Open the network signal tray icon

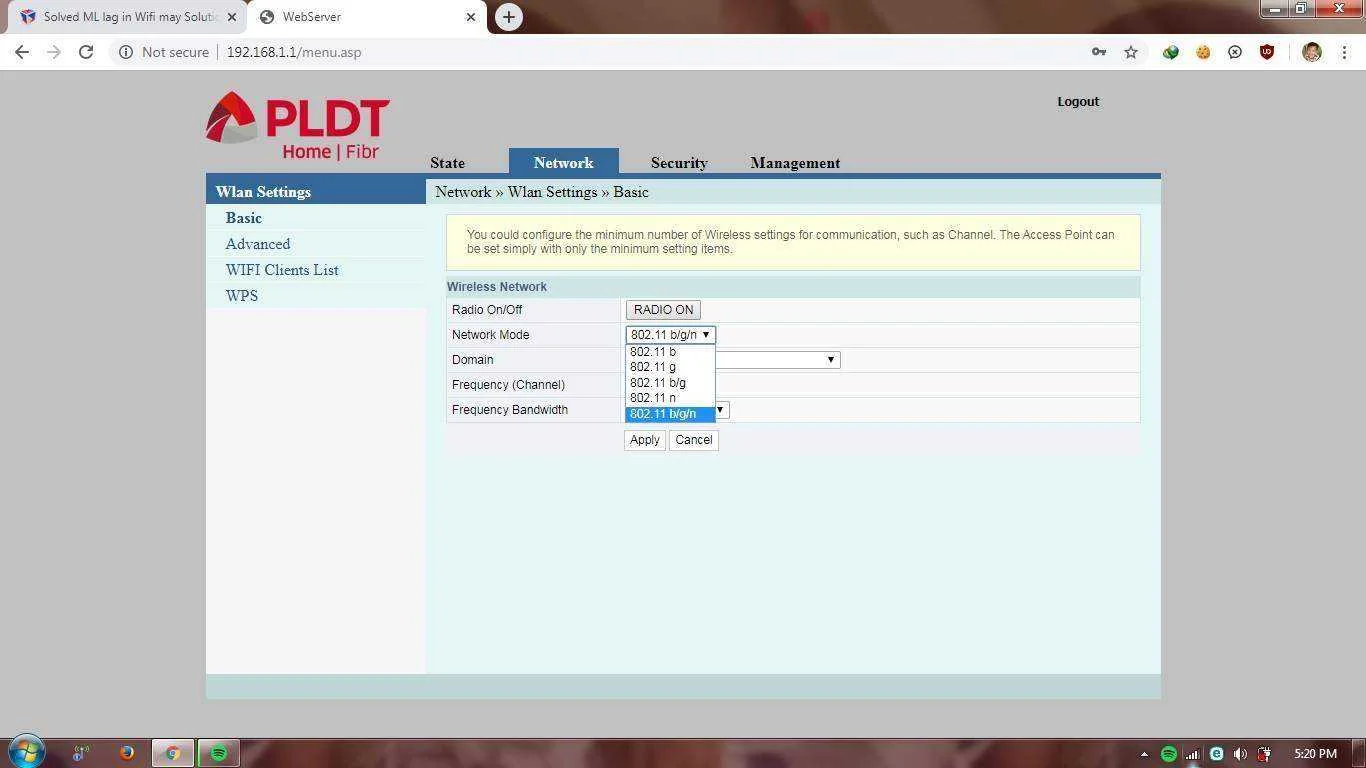(x=1192, y=754)
